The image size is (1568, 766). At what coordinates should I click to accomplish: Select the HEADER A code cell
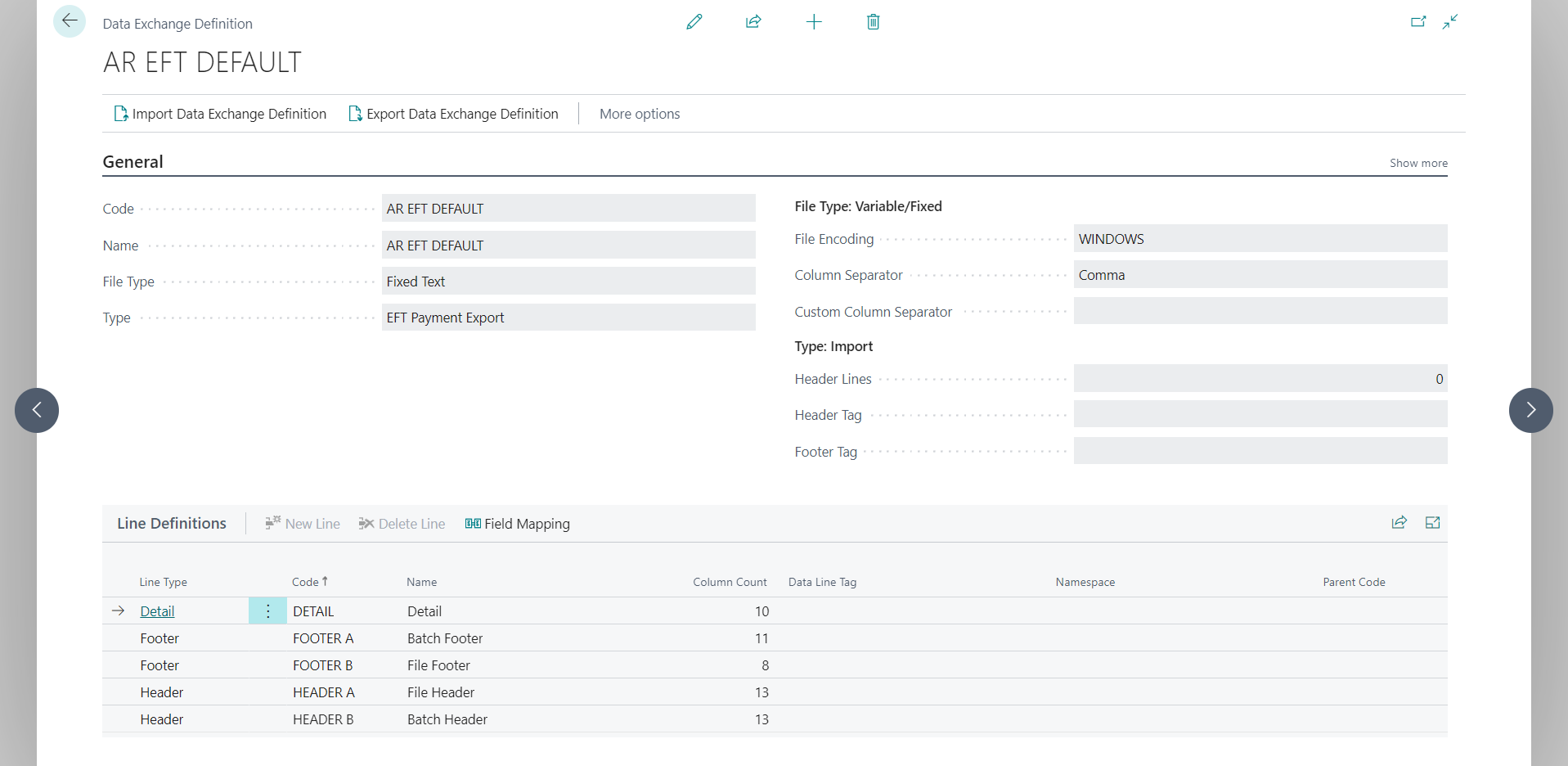[324, 692]
